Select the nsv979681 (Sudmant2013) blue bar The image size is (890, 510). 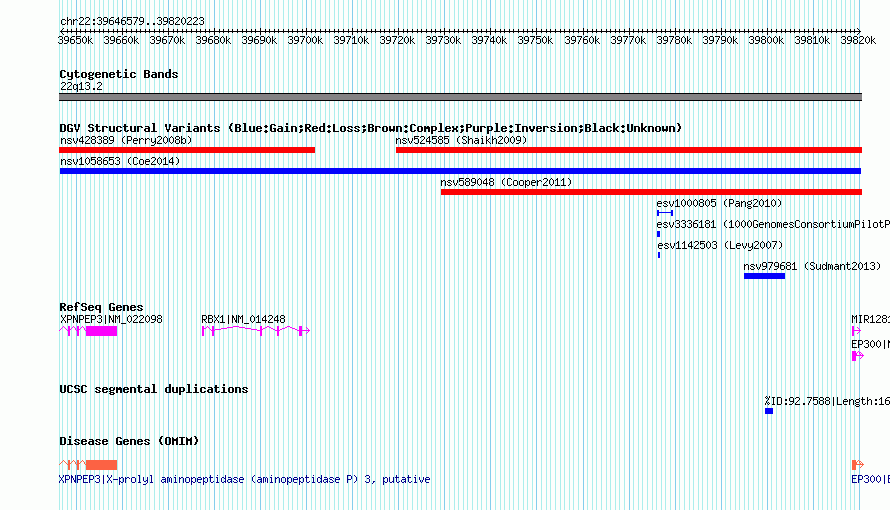765,276
